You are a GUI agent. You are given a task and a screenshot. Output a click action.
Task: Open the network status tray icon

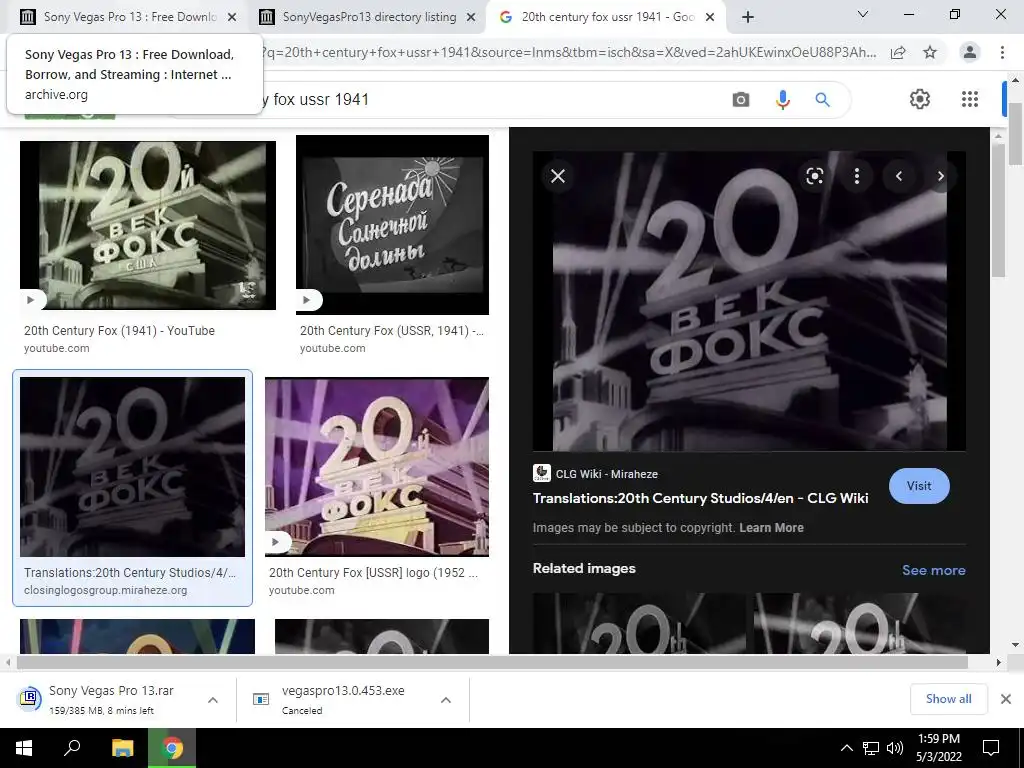pyautogui.click(x=871, y=748)
